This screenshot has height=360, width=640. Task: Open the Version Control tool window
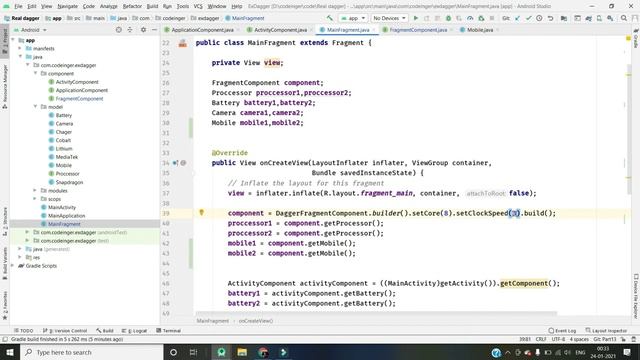[x=65, y=330]
